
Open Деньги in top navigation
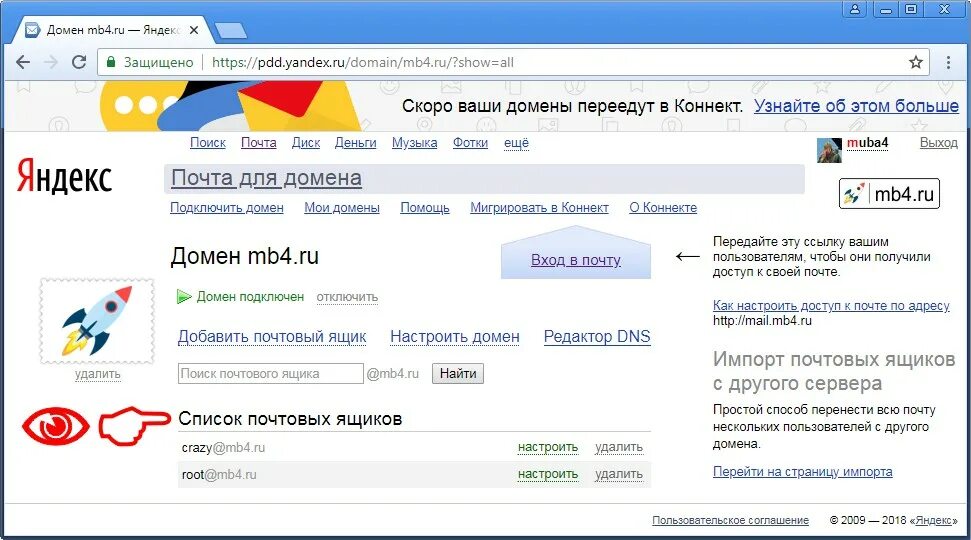pos(355,143)
